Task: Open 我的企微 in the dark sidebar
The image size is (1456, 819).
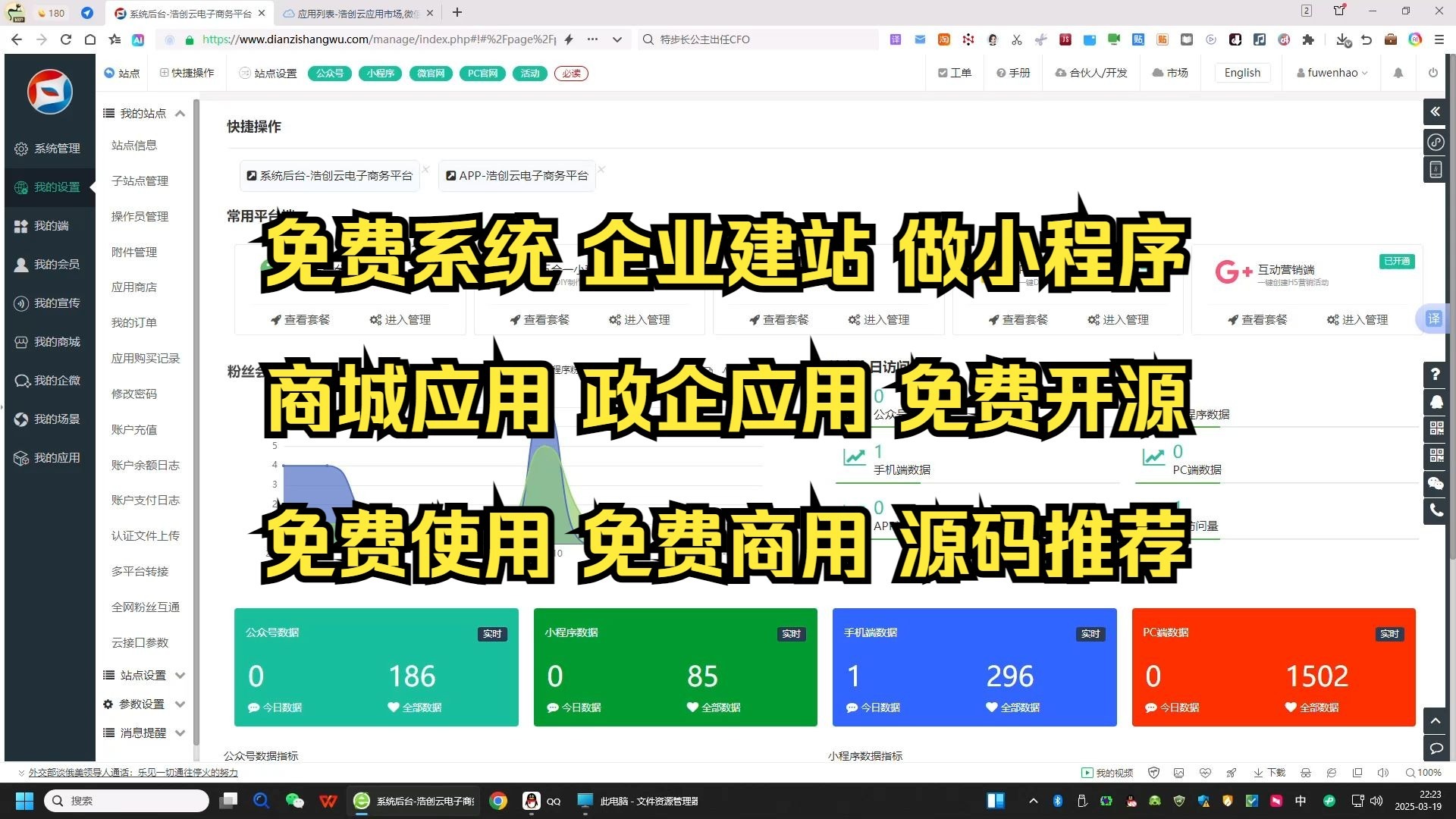Action: (49, 381)
